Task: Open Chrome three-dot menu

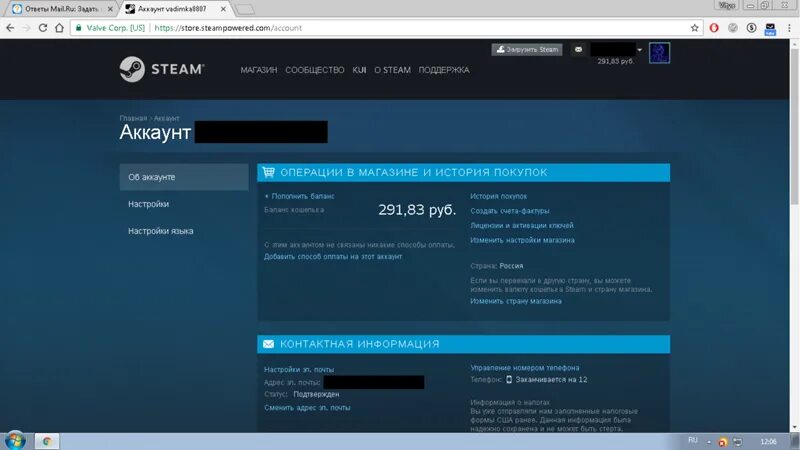Action: pos(789,28)
